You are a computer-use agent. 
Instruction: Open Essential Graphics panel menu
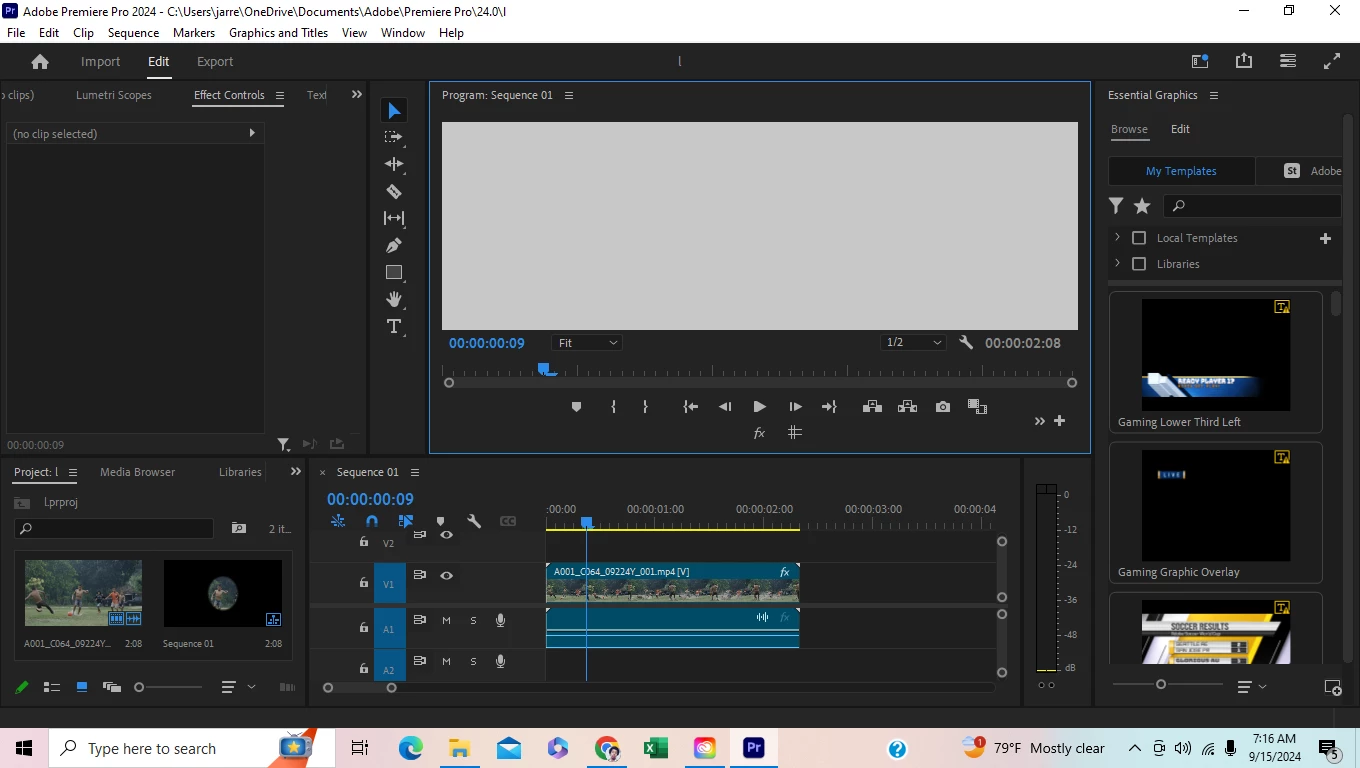1214,96
